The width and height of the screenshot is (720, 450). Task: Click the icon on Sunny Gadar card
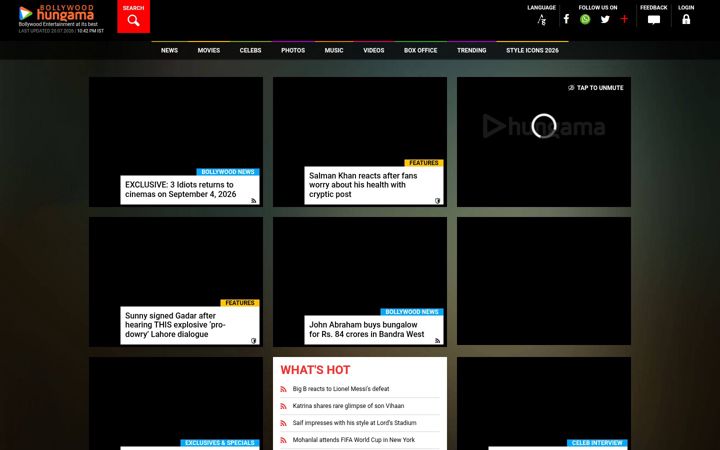click(x=253, y=341)
